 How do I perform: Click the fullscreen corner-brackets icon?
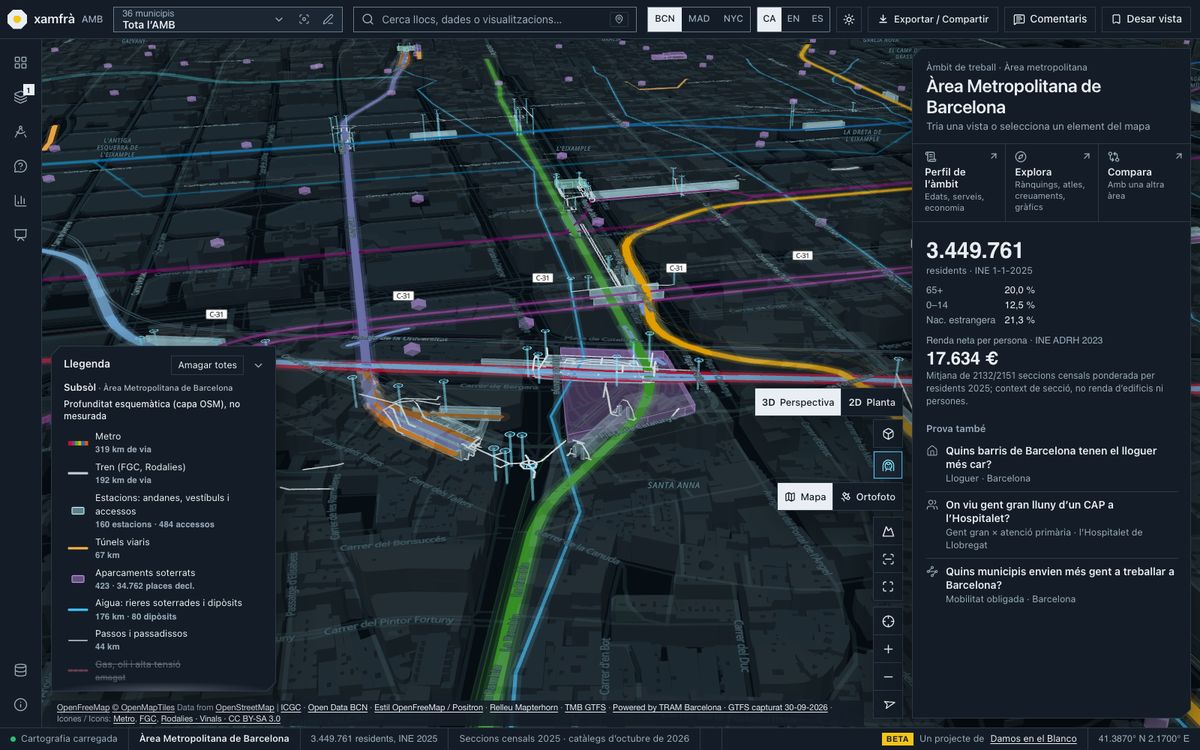point(888,587)
